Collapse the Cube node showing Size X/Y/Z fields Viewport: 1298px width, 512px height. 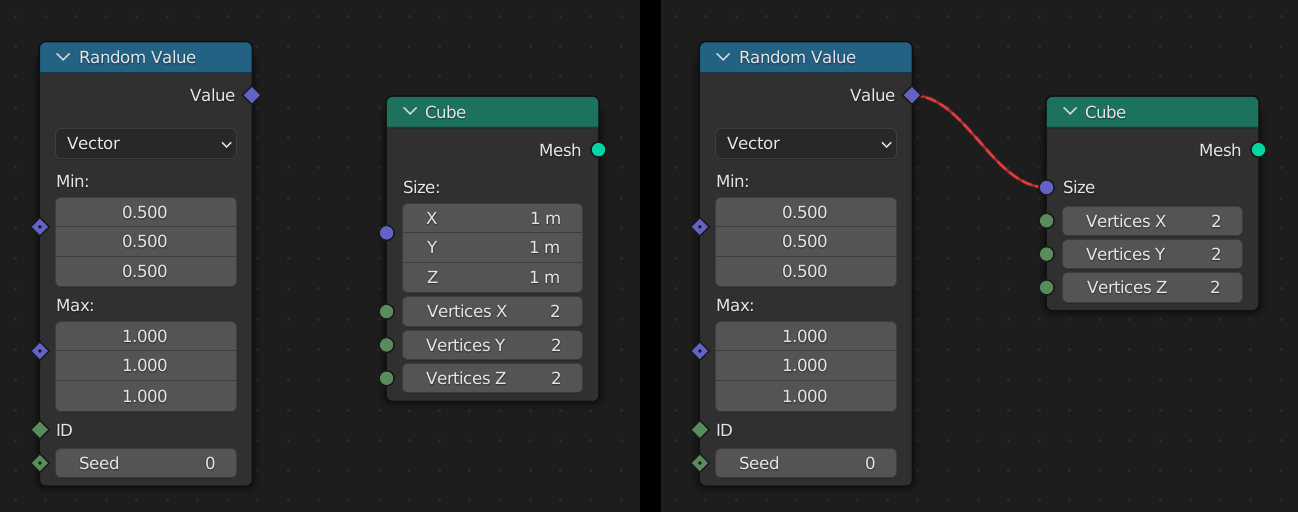(409, 112)
